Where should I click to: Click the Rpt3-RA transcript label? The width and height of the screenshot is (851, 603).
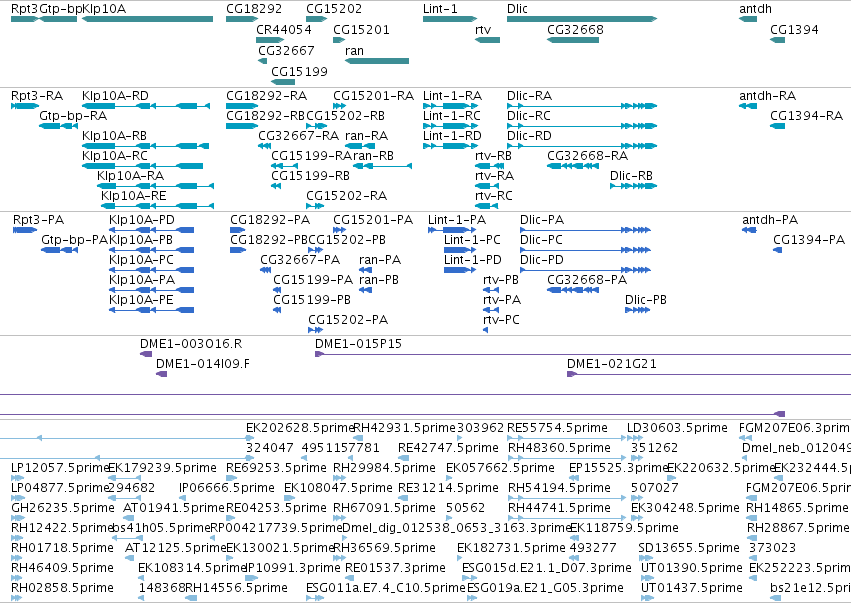37,96
